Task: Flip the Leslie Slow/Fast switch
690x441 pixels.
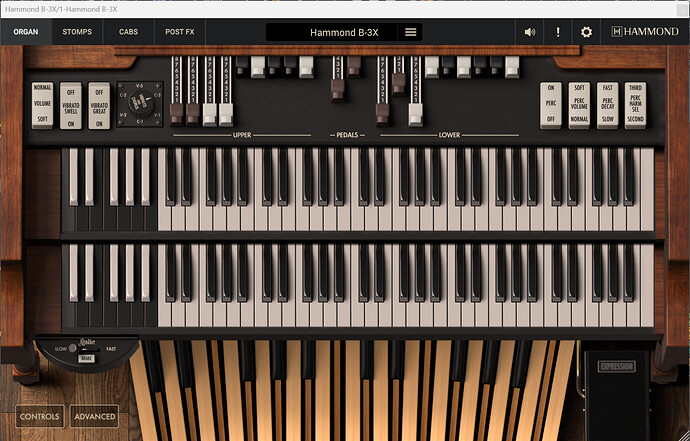Action: [86, 349]
